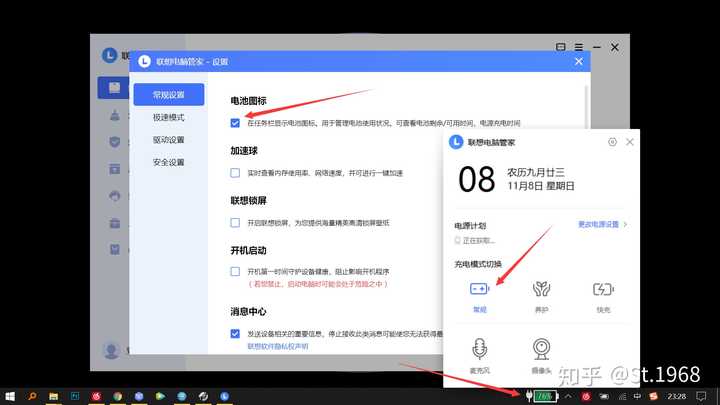720x405 pixels.
Task: Go to the 安全设置 settings tab
Action: pyautogui.click(x=169, y=162)
